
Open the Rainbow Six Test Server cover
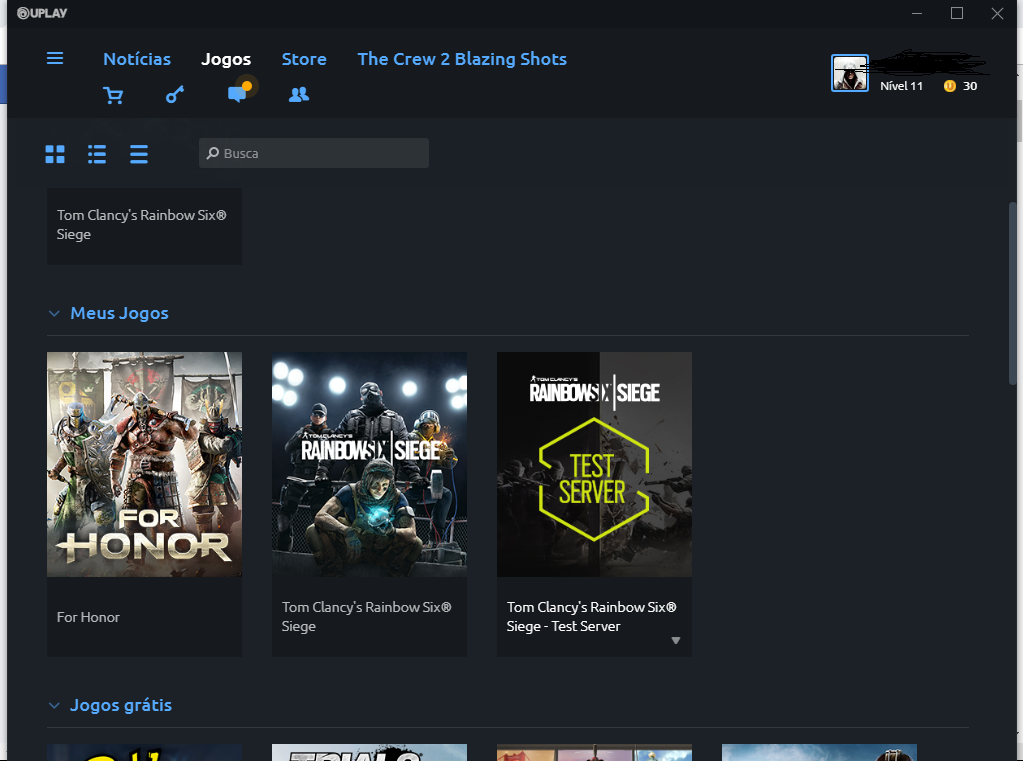(x=594, y=464)
